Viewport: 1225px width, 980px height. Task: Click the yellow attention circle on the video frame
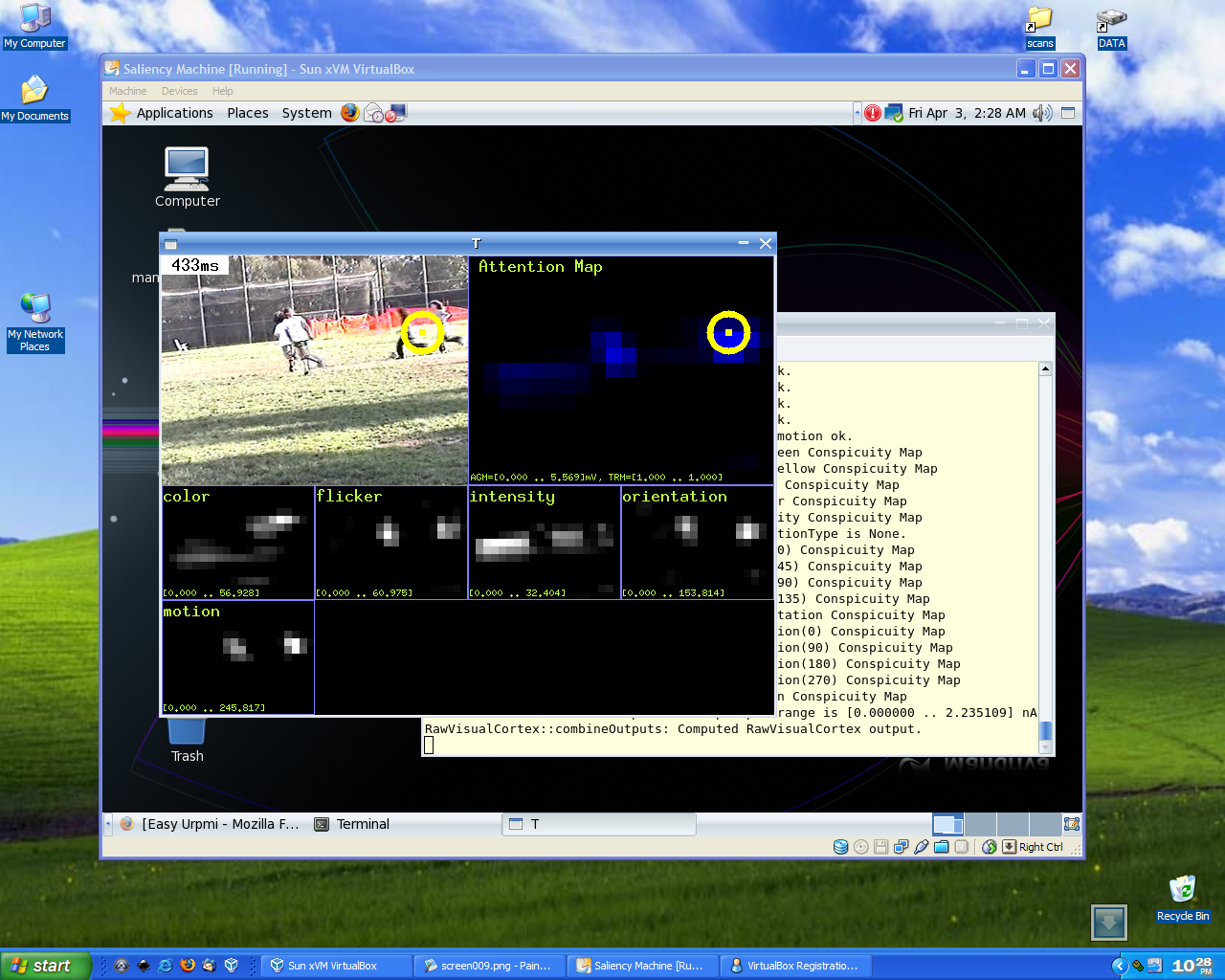(x=422, y=332)
